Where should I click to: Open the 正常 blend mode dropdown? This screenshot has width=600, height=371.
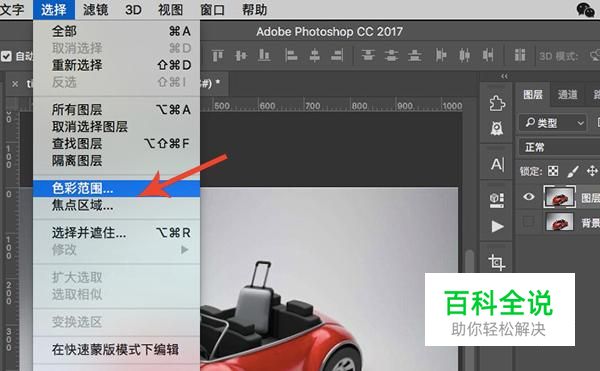click(559, 147)
